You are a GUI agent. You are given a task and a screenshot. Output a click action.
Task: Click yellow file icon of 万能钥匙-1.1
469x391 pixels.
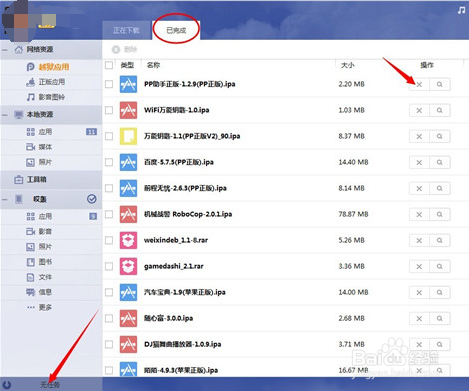128,136
